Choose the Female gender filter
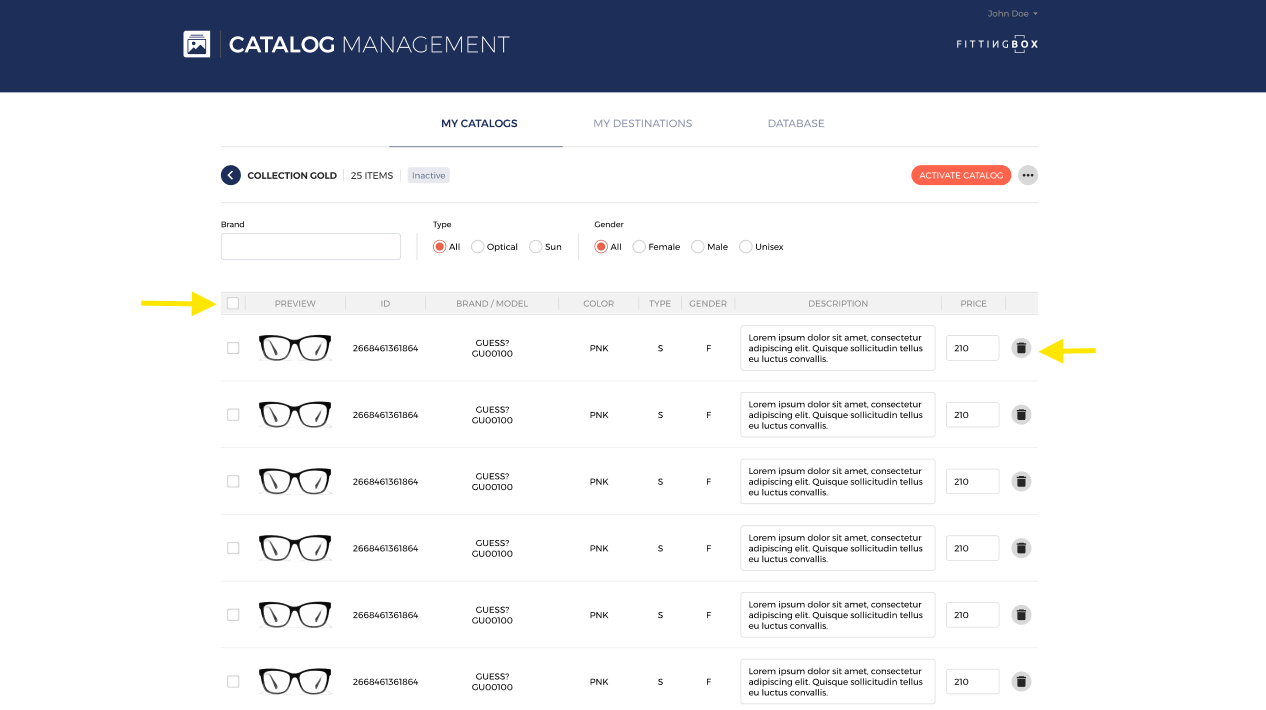The image size is (1266, 710). 639,247
